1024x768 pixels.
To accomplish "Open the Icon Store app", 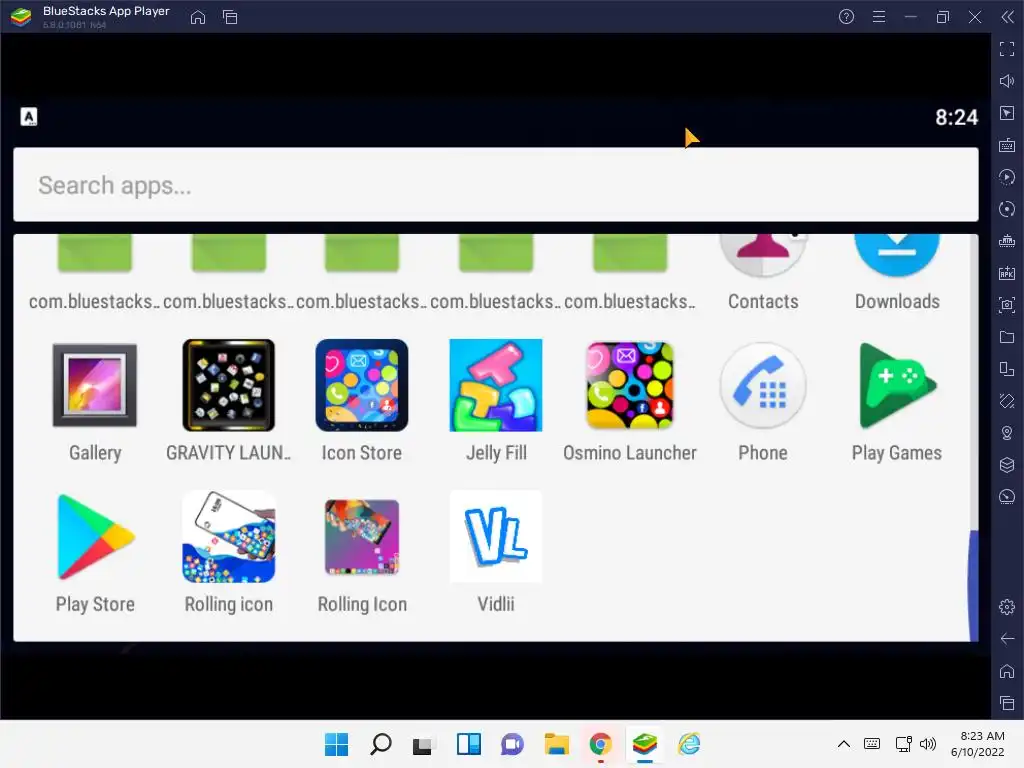I will pos(362,385).
